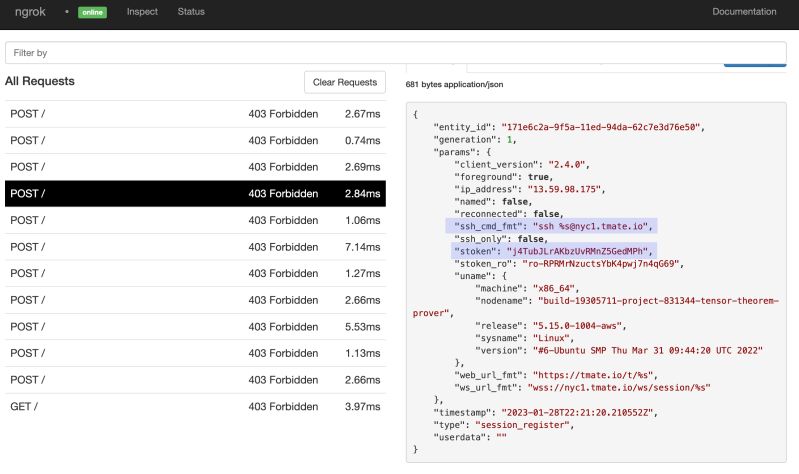Click the version value #6-Ubuntu SMP
This screenshot has height=474, width=799.
(648, 351)
